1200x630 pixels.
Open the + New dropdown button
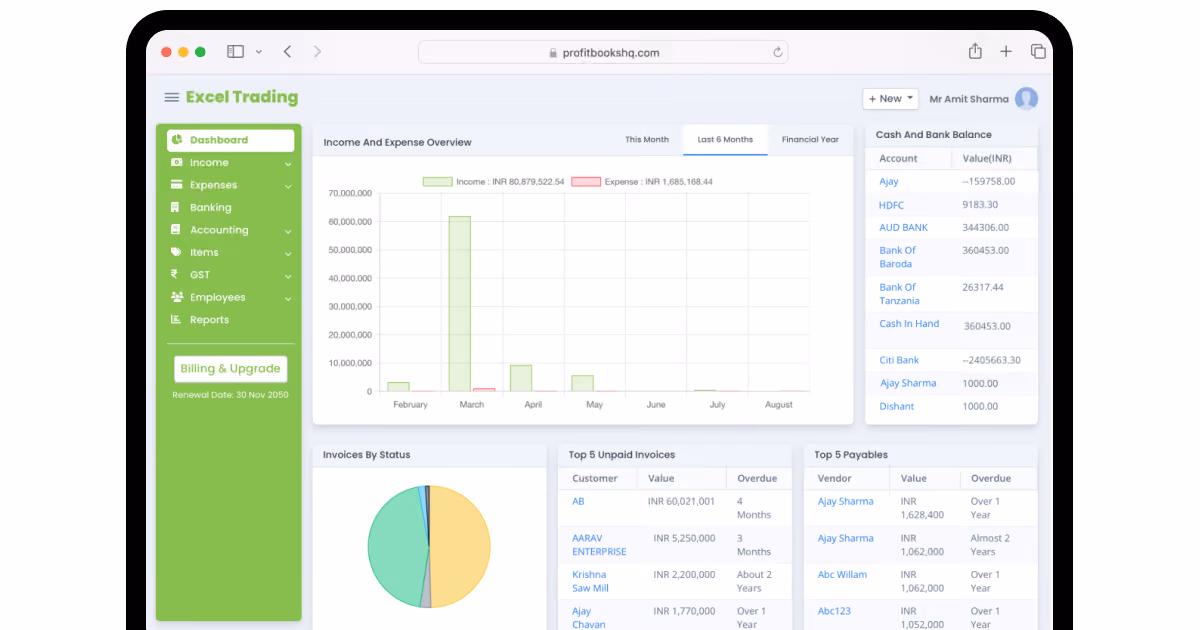click(890, 99)
